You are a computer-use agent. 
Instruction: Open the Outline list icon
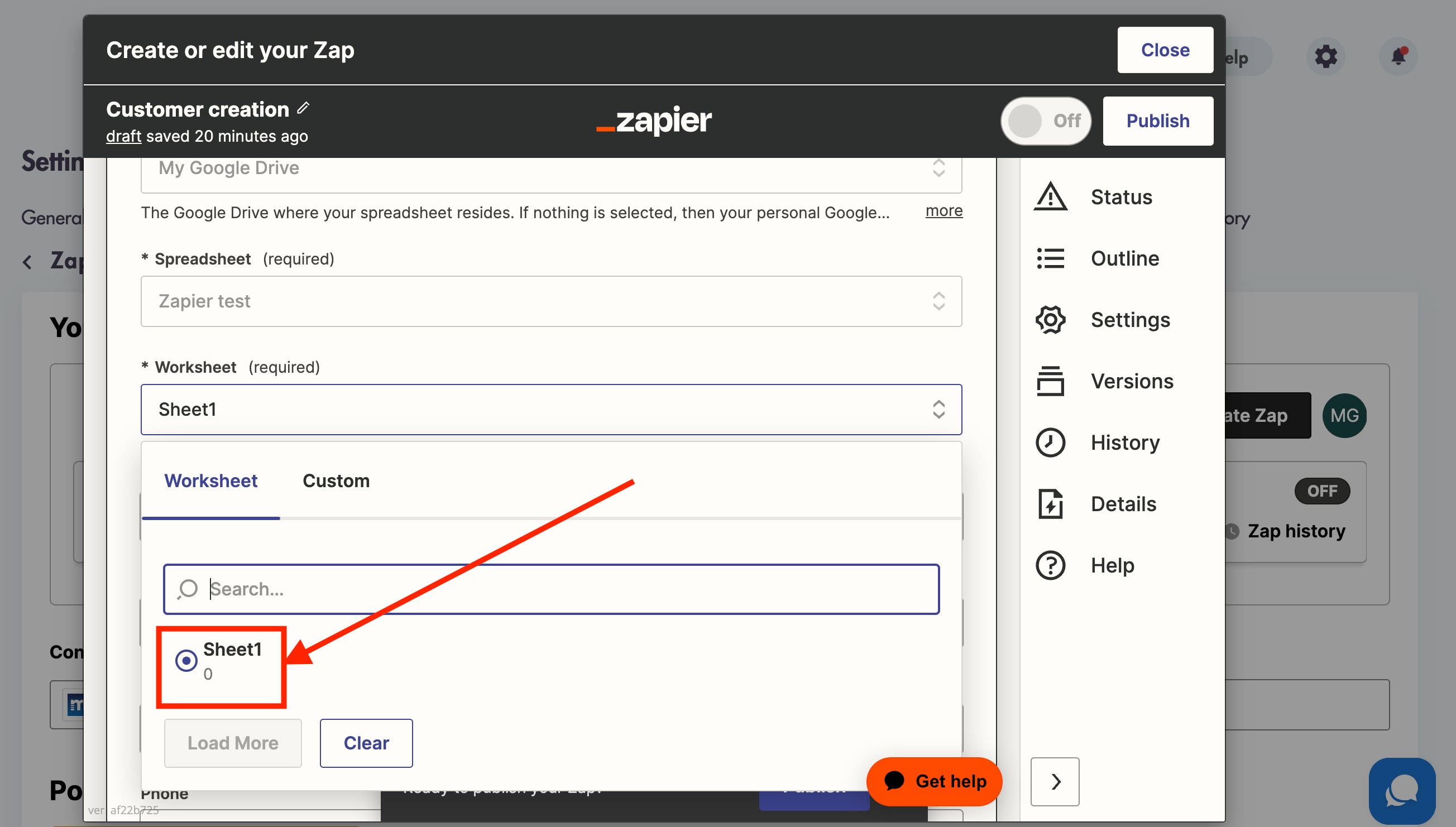[x=1050, y=258]
